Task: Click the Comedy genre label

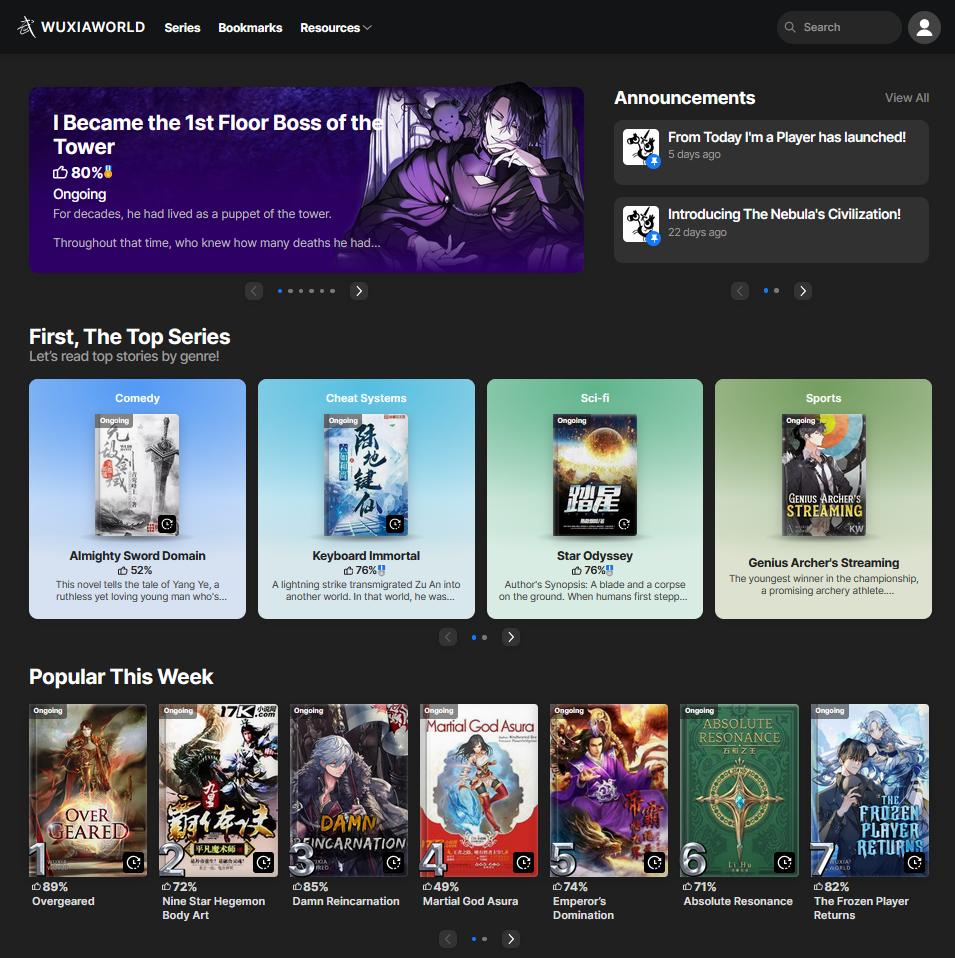Action: click(x=137, y=398)
